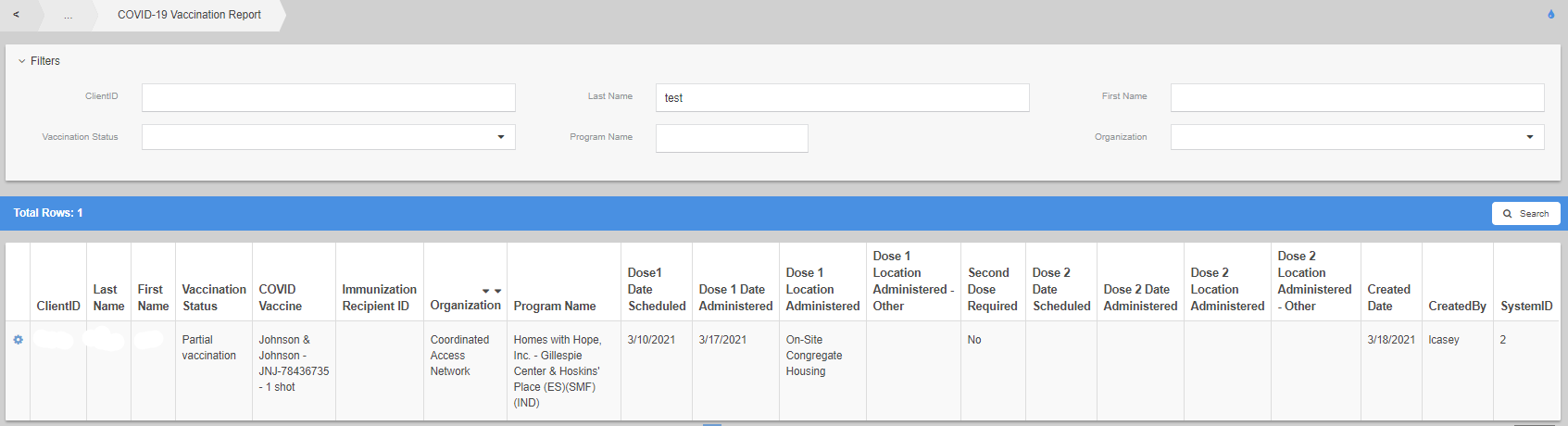The width and height of the screenshot is (1568, 426).
Task: Focus the First Name filter field
Action: click(x=1356, y=97)
